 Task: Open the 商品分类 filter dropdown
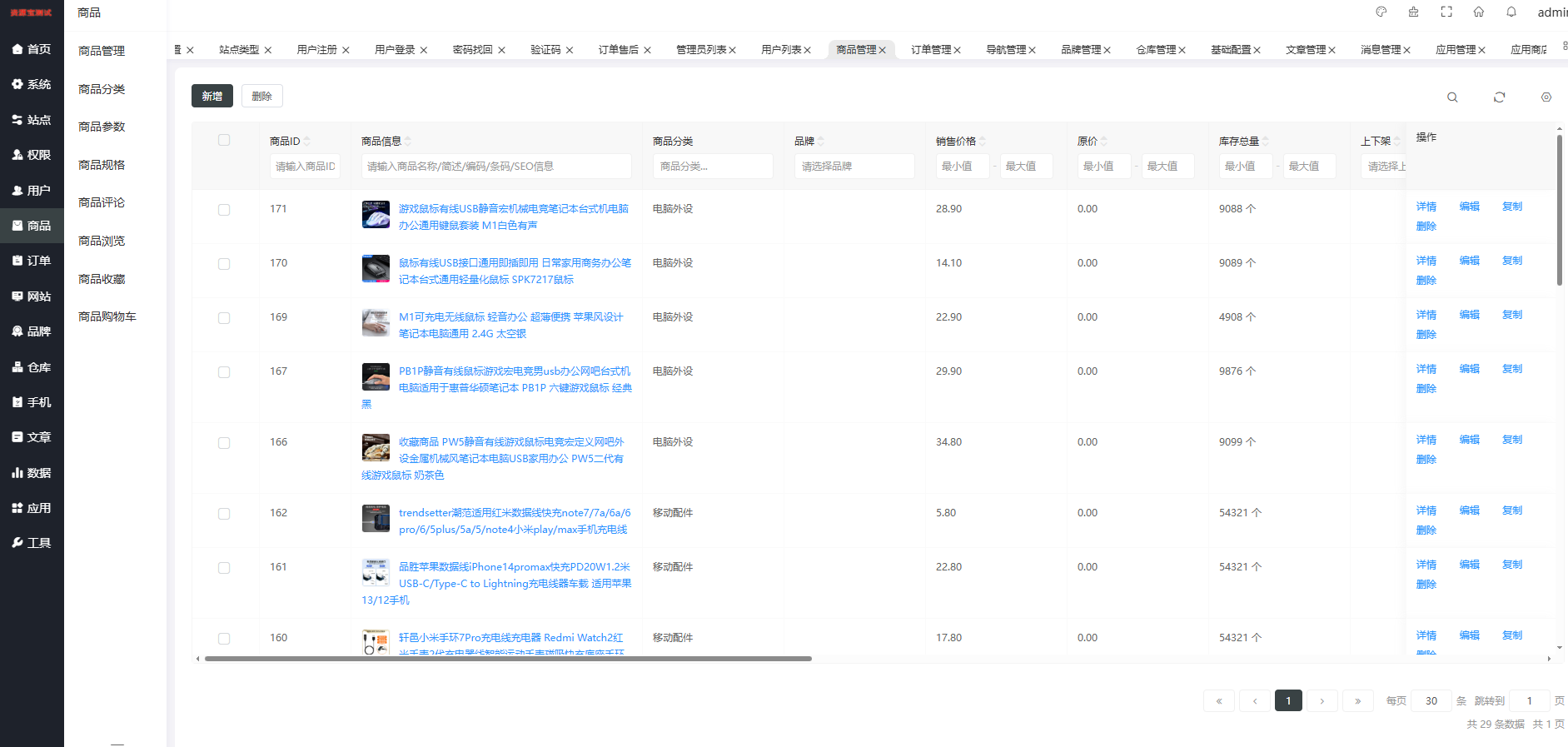[713, 167]
